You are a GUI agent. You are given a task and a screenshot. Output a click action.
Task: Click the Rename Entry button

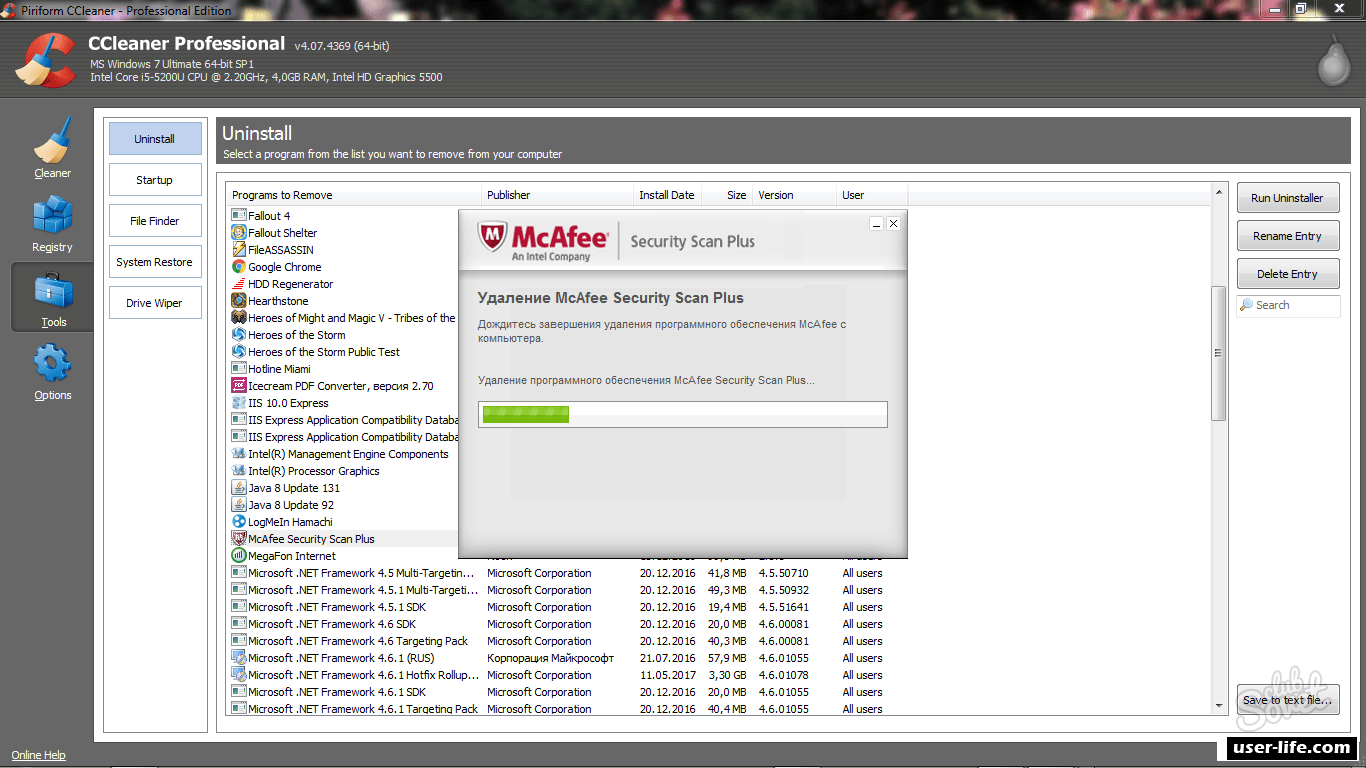(1287, 236)
